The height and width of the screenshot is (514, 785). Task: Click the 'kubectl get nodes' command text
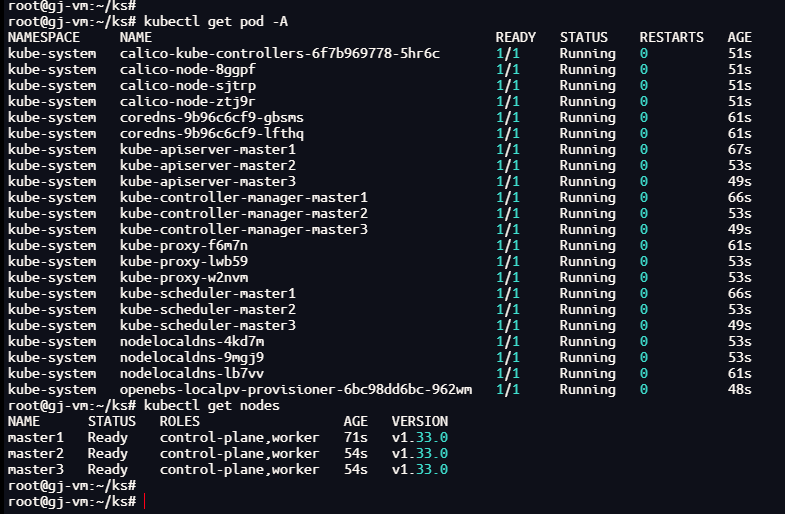click(x=211, y=405)
